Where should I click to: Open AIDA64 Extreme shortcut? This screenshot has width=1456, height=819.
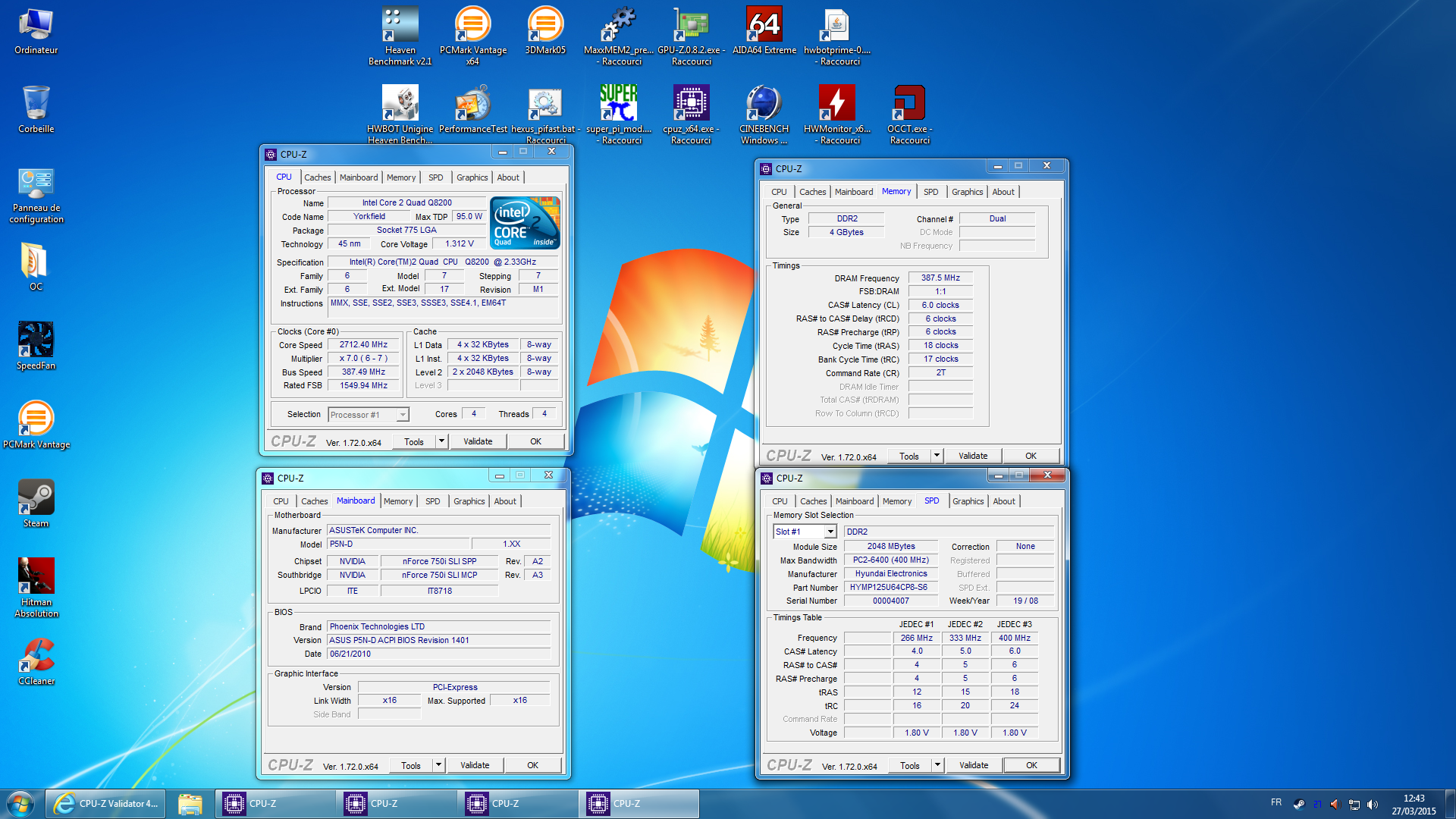coord(764,32)
